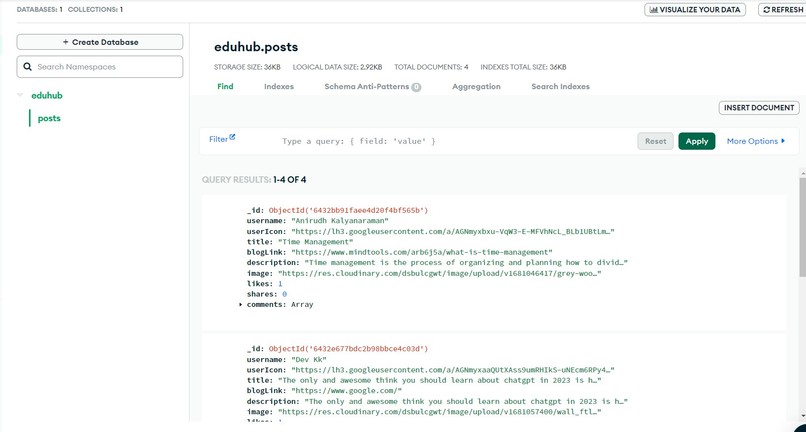Click the Dev Kk document's userIcon URL
The width and height of the screenshot is (806, 432).
453,370
